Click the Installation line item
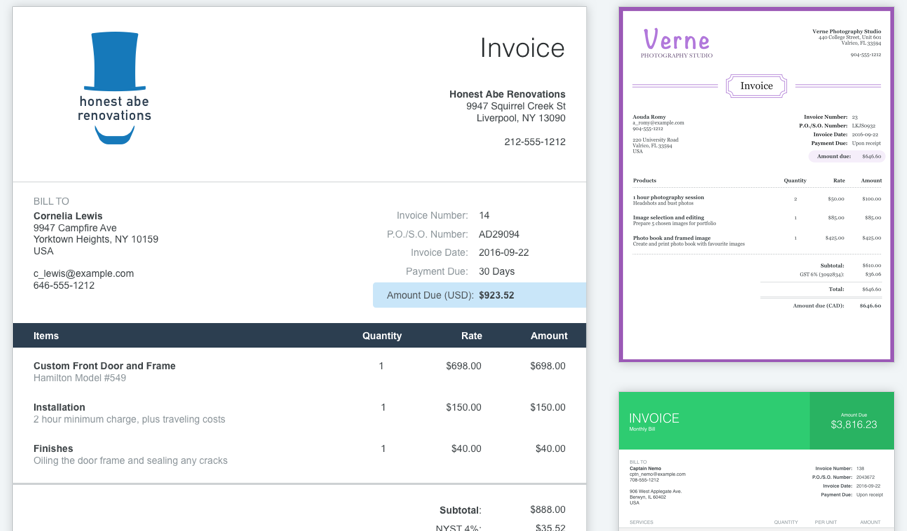 (x=59, y=407)
